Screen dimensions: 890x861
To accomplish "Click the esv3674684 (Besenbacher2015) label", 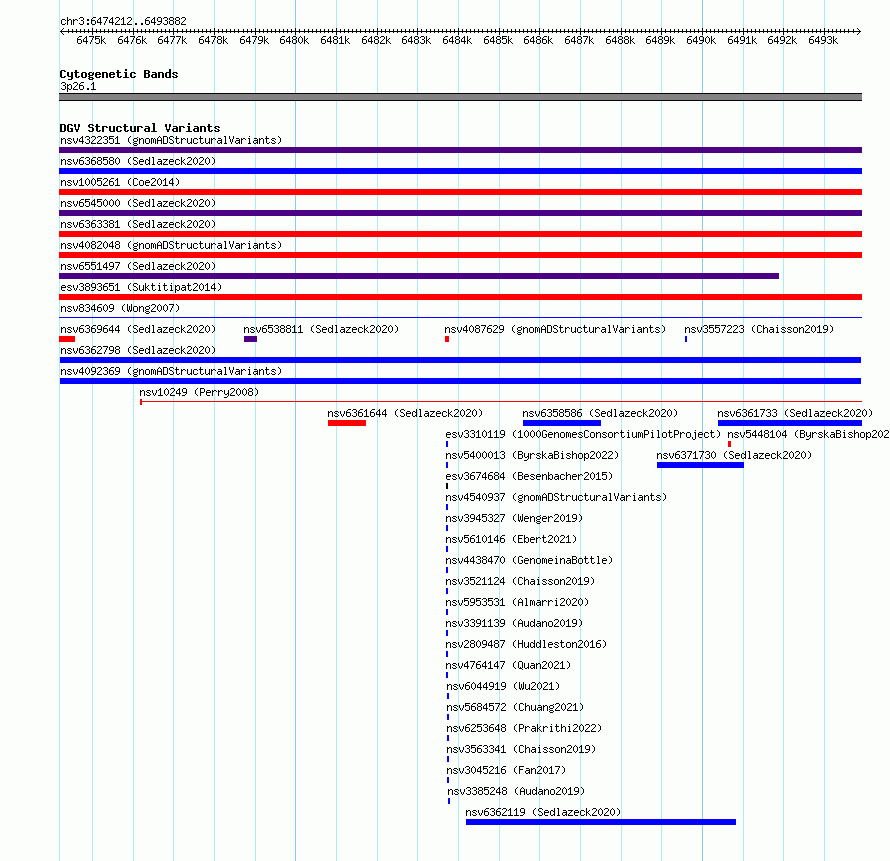I will click(529, 476).
